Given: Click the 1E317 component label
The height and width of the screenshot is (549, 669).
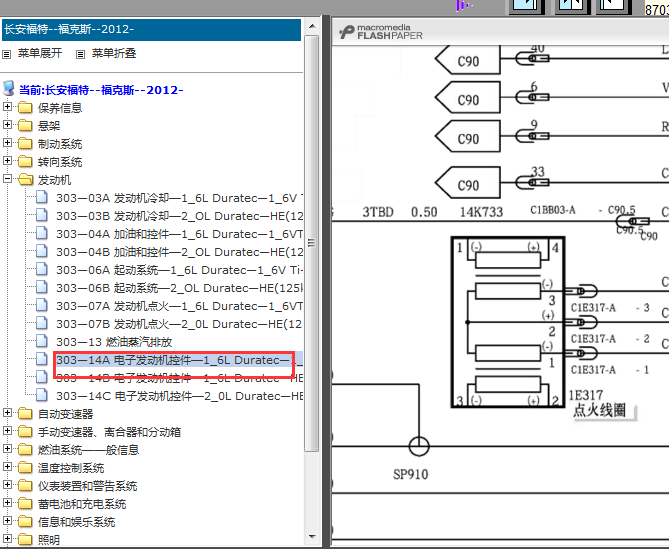Looking at the screenshot, I should point(586,395).
